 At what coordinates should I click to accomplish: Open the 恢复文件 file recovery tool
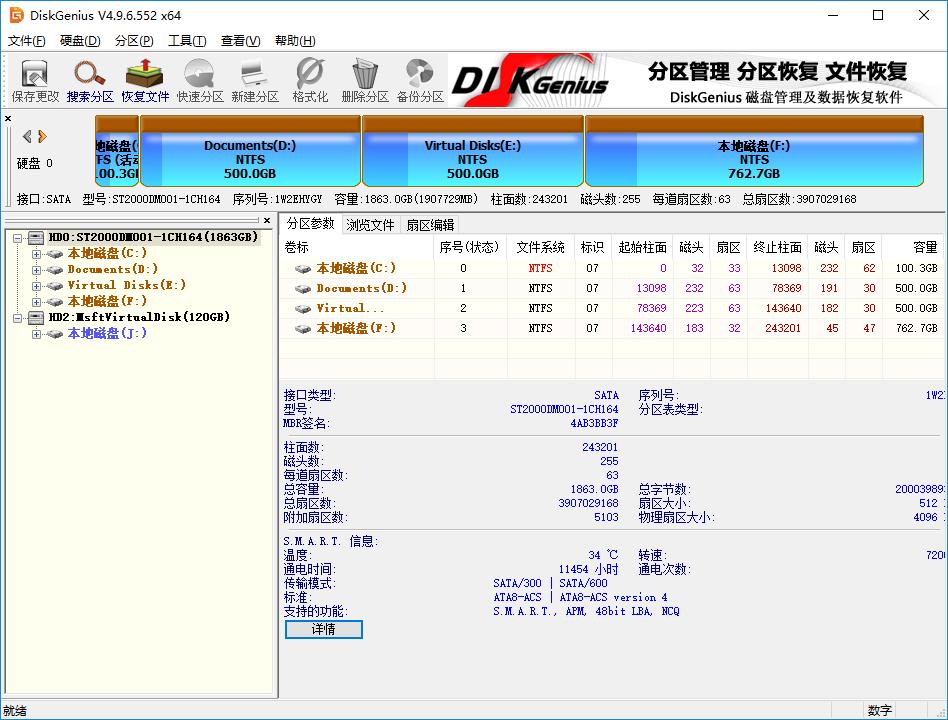(144, 80)
